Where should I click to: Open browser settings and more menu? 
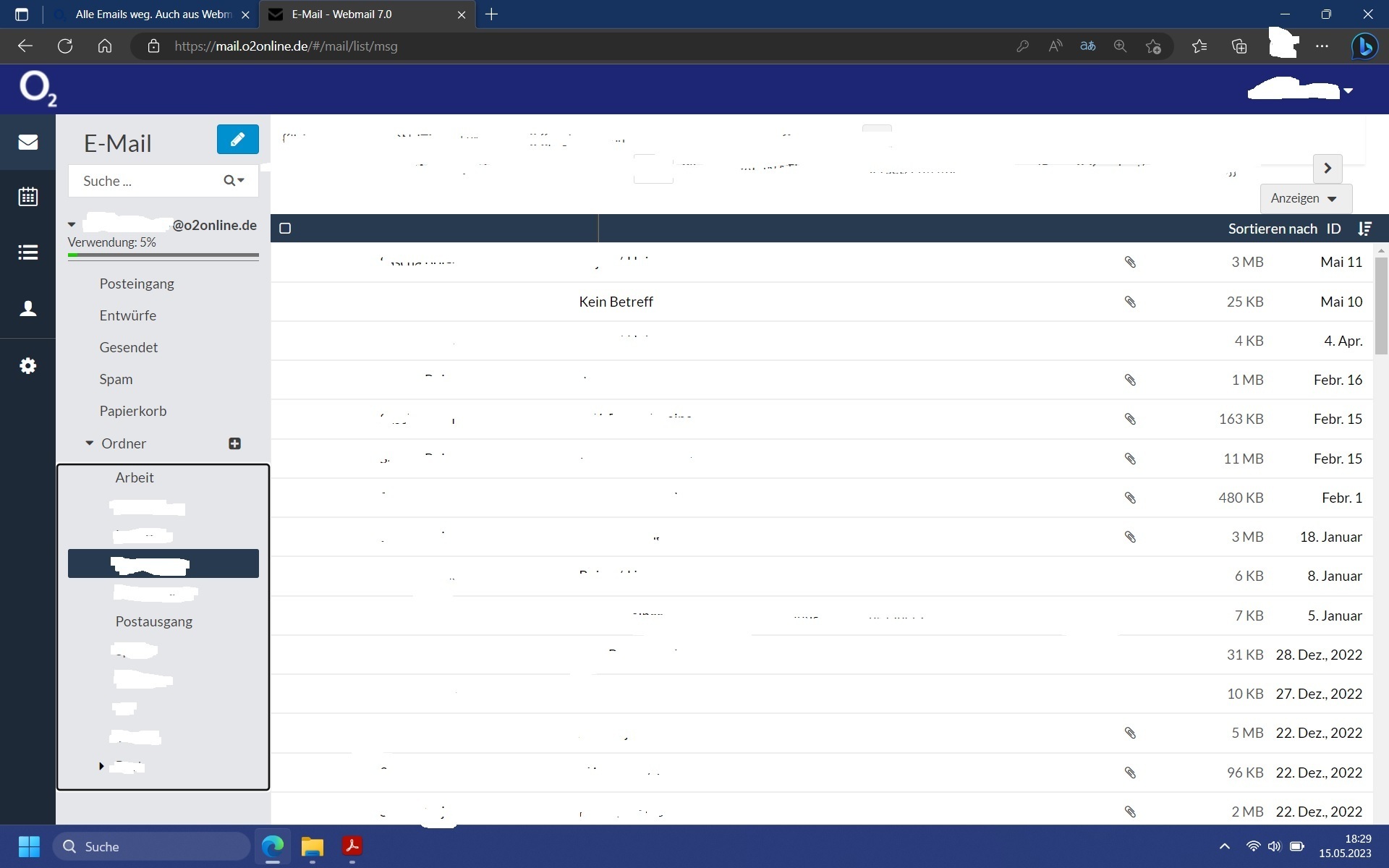[x=1322, y=46]
